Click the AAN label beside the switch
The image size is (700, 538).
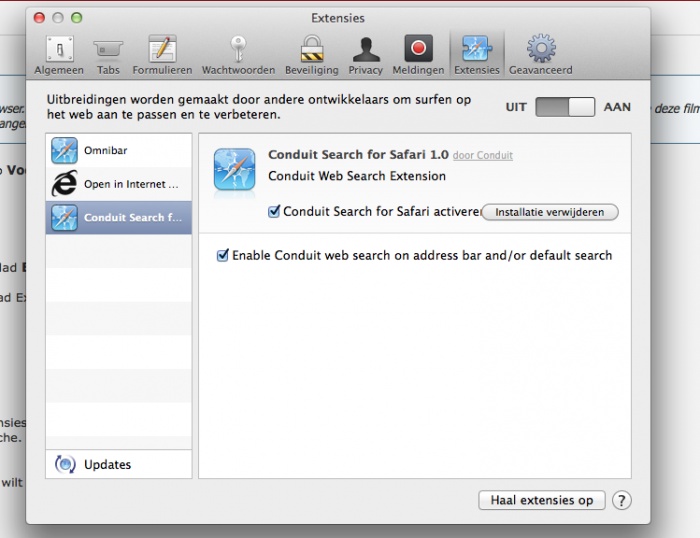[617, 107]
